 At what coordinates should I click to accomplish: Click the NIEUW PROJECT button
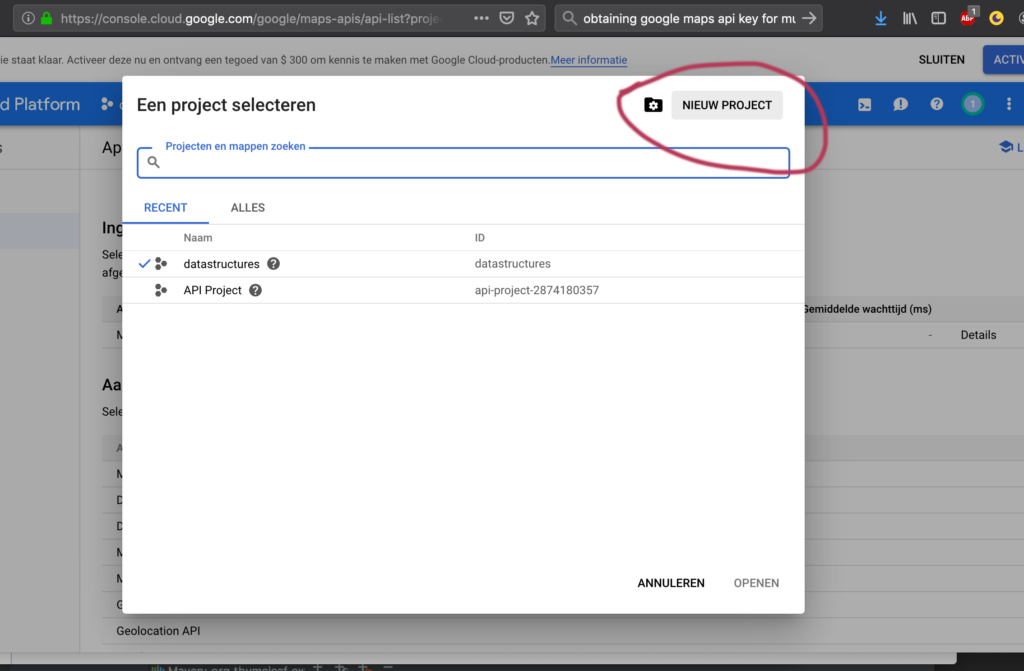coord(727,105)
